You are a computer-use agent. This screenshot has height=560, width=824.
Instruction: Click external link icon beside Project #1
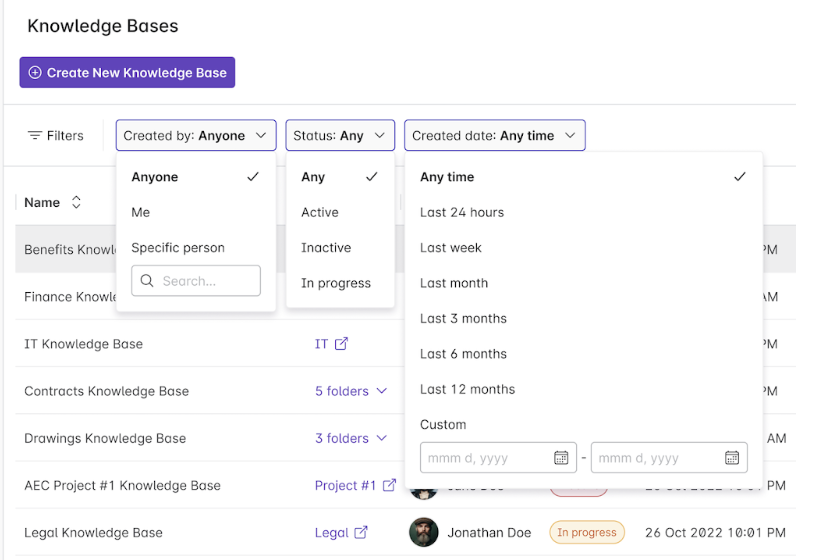pos(389,486)
